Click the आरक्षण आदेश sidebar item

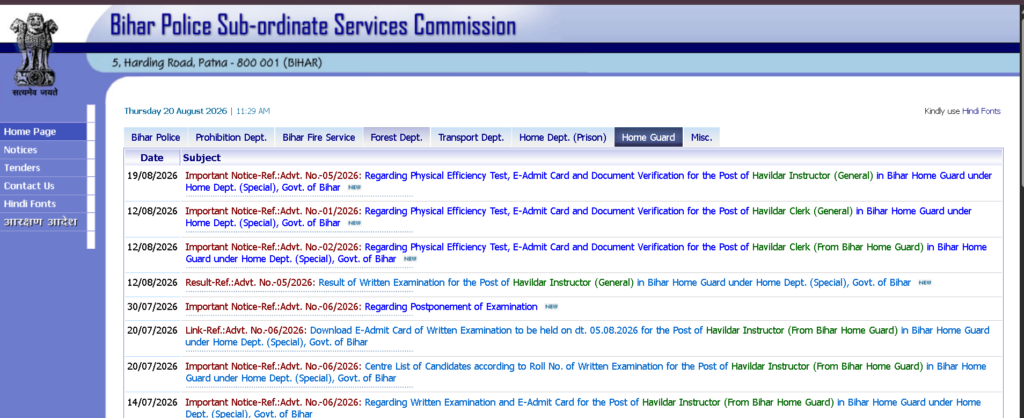coord(43,222)
